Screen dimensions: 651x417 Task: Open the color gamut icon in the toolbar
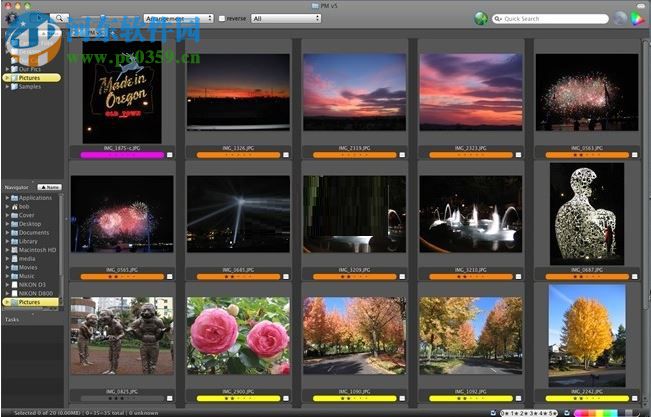(x=636, y=19)
